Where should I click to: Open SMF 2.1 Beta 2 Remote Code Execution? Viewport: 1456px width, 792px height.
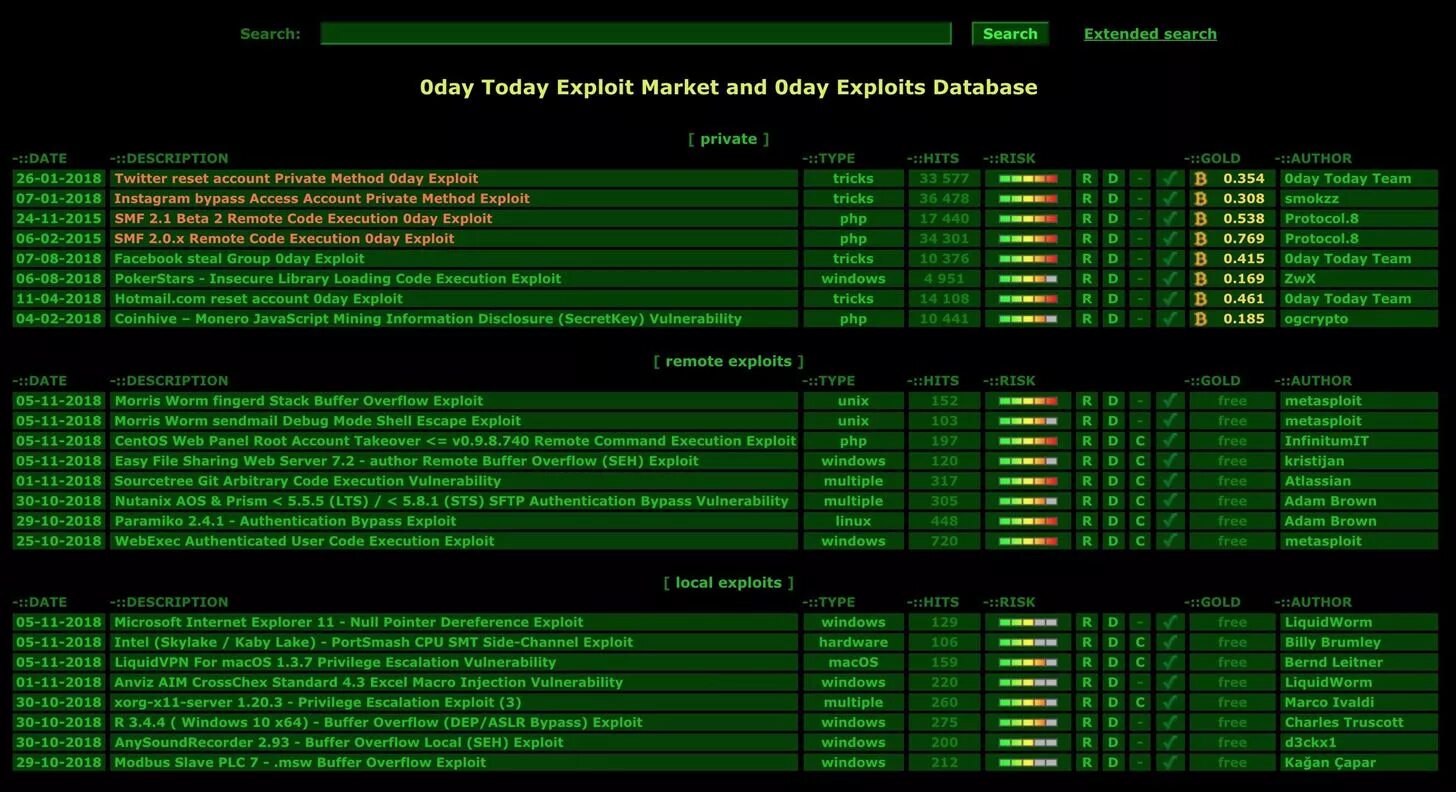(x=303, y=219)
